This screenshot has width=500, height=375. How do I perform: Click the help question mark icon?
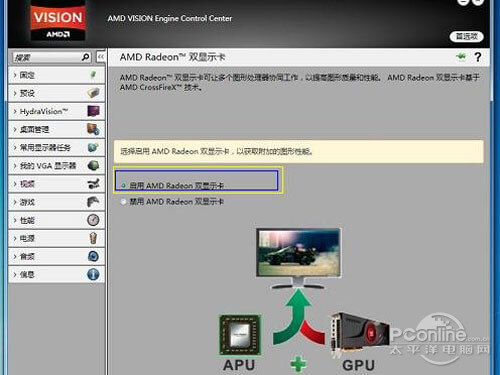coord(478,57)
